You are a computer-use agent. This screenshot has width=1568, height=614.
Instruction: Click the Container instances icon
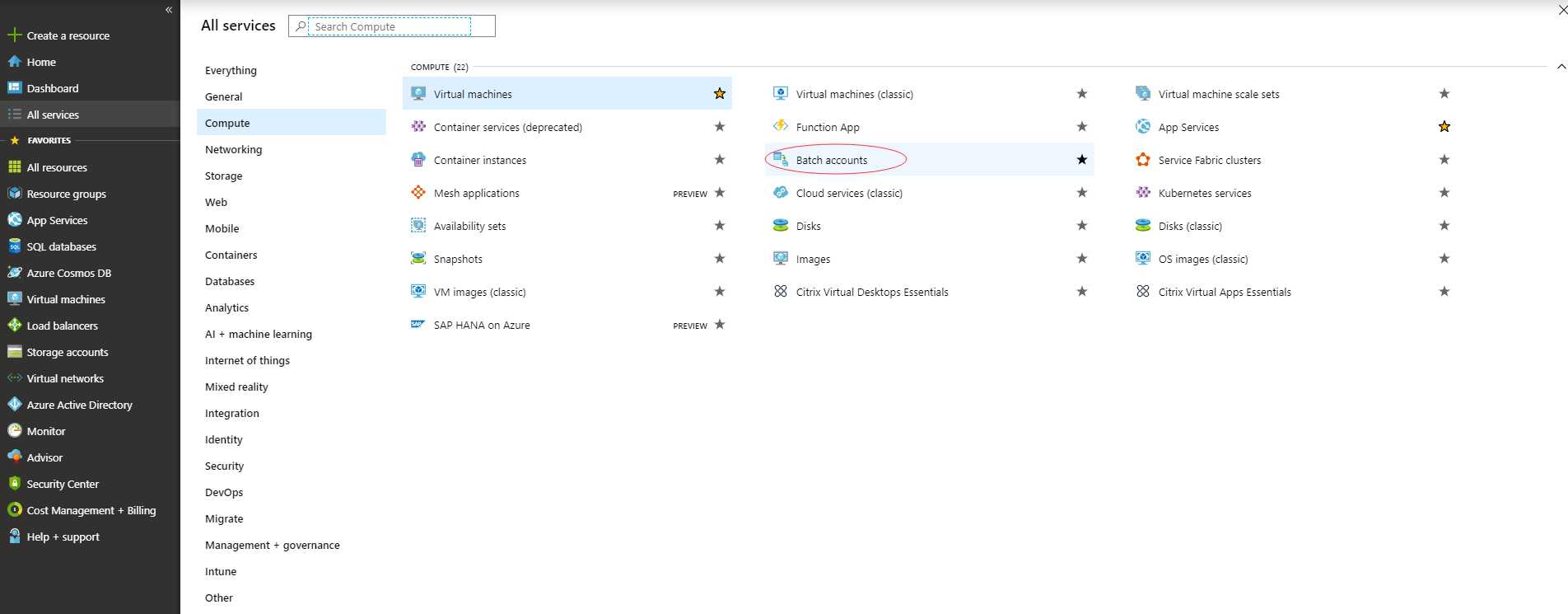pos(418,159)
